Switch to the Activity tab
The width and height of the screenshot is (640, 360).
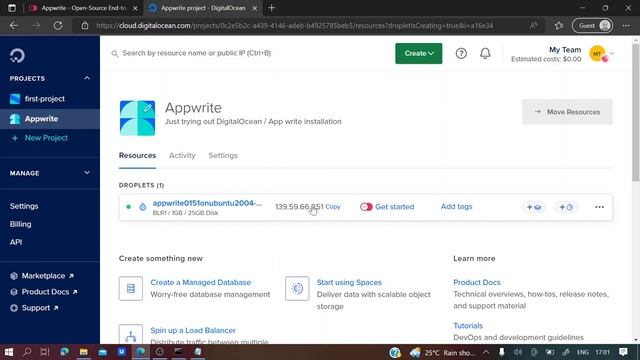click(x=182, y=156)
